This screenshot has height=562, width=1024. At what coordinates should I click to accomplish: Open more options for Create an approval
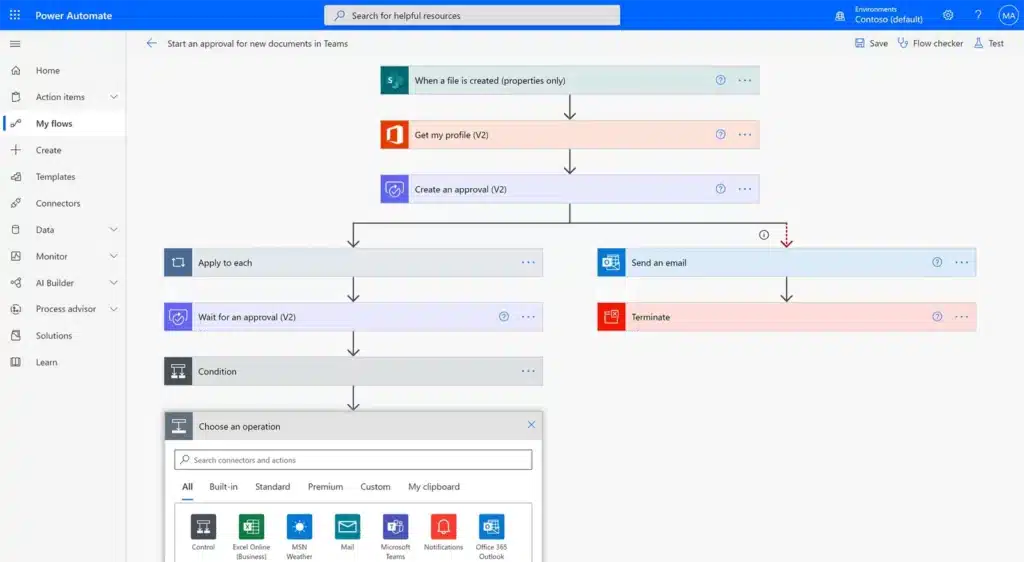click(x=744, y=189)
